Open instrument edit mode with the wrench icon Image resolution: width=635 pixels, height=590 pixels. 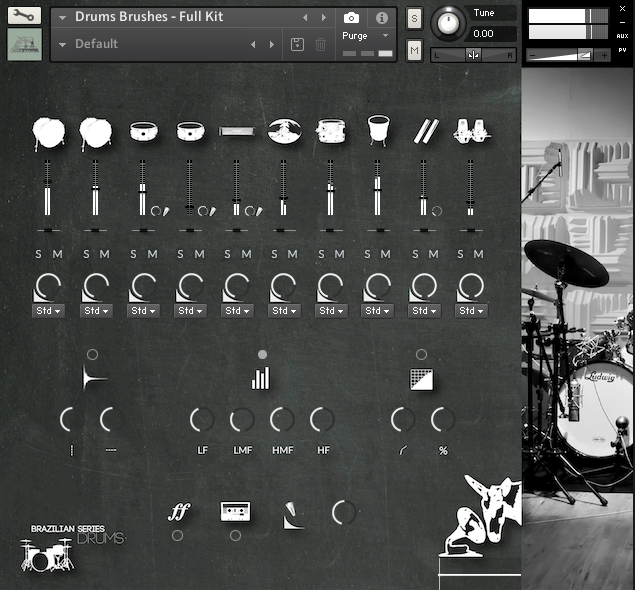pyautogui.click(x=24, y=15)
